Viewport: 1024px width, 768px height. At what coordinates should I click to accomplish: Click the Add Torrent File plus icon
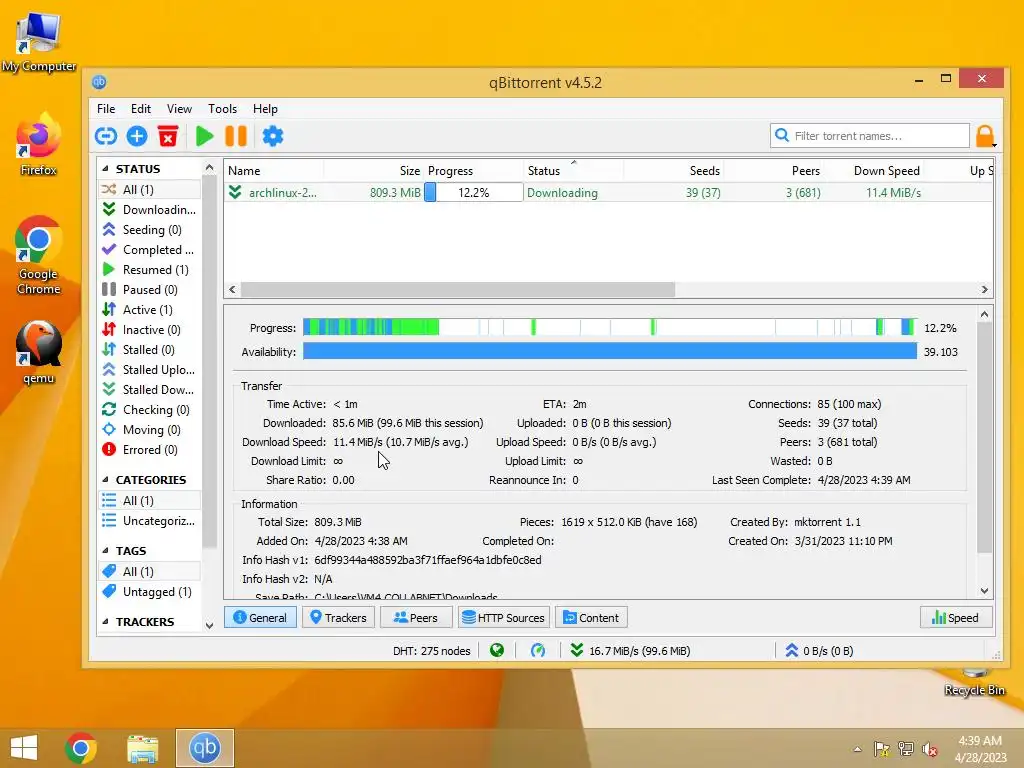pyautogui.click(x=137, y=136)
